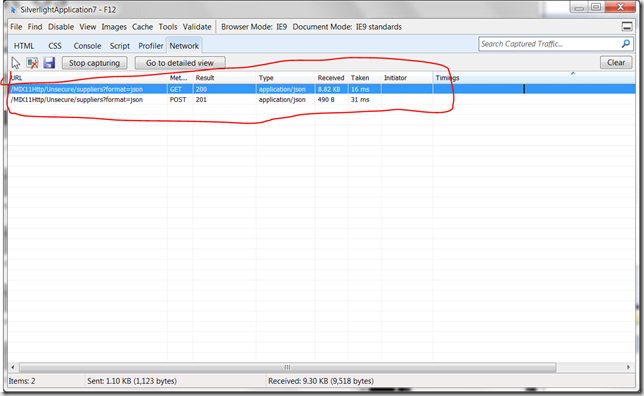The width and height of the screenshot is (644, 396).
Task: Sort by the URL column header
Action: (x=87, y=78)
